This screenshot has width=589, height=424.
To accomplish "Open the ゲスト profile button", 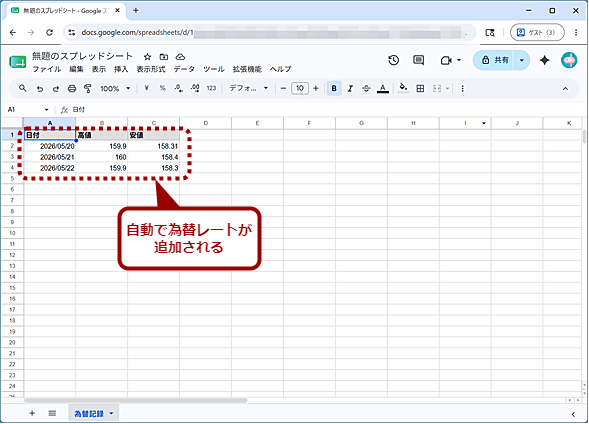I will pos(537,33).
